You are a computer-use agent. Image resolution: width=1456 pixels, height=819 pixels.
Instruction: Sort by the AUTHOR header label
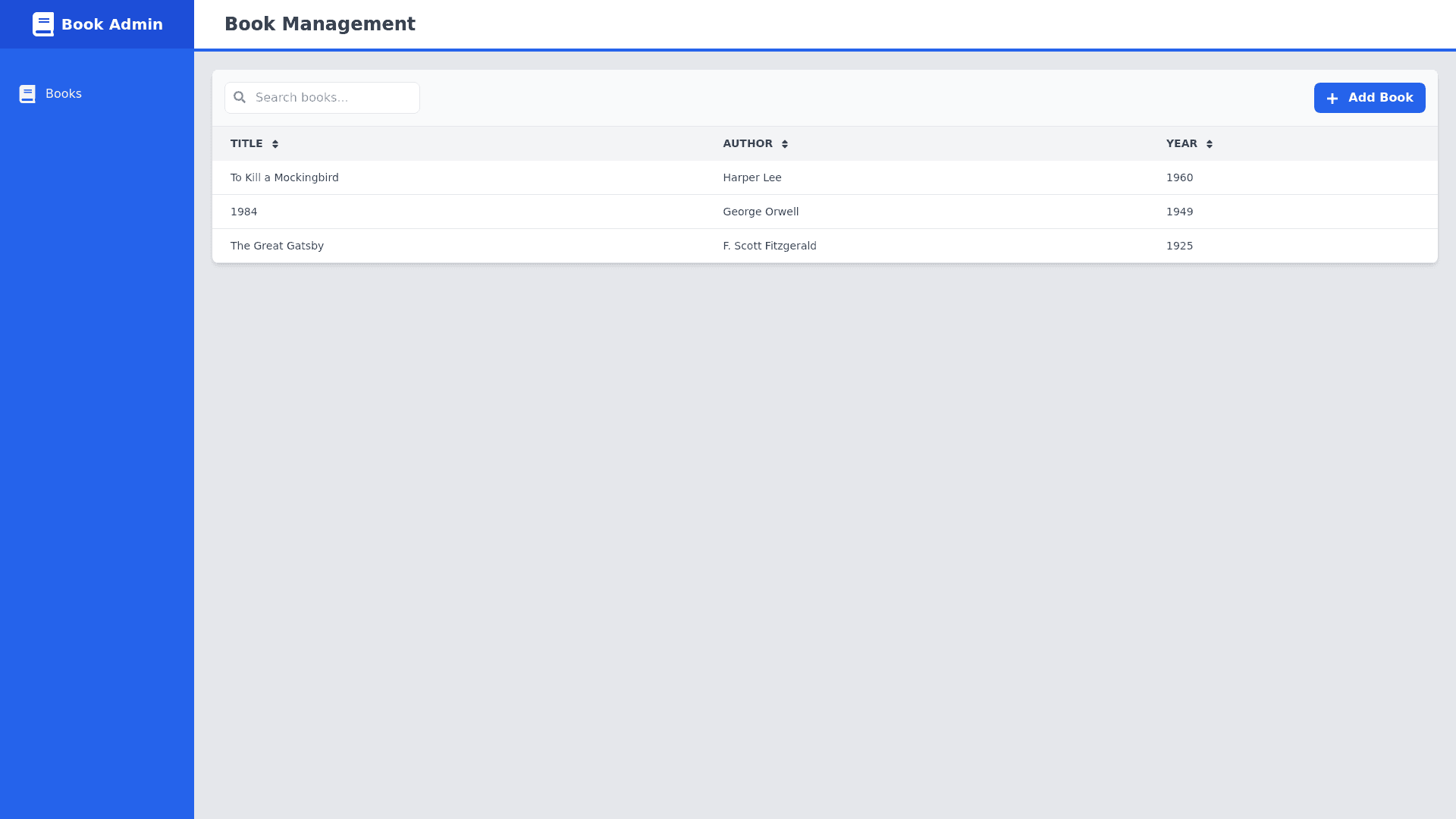(747, 143)
